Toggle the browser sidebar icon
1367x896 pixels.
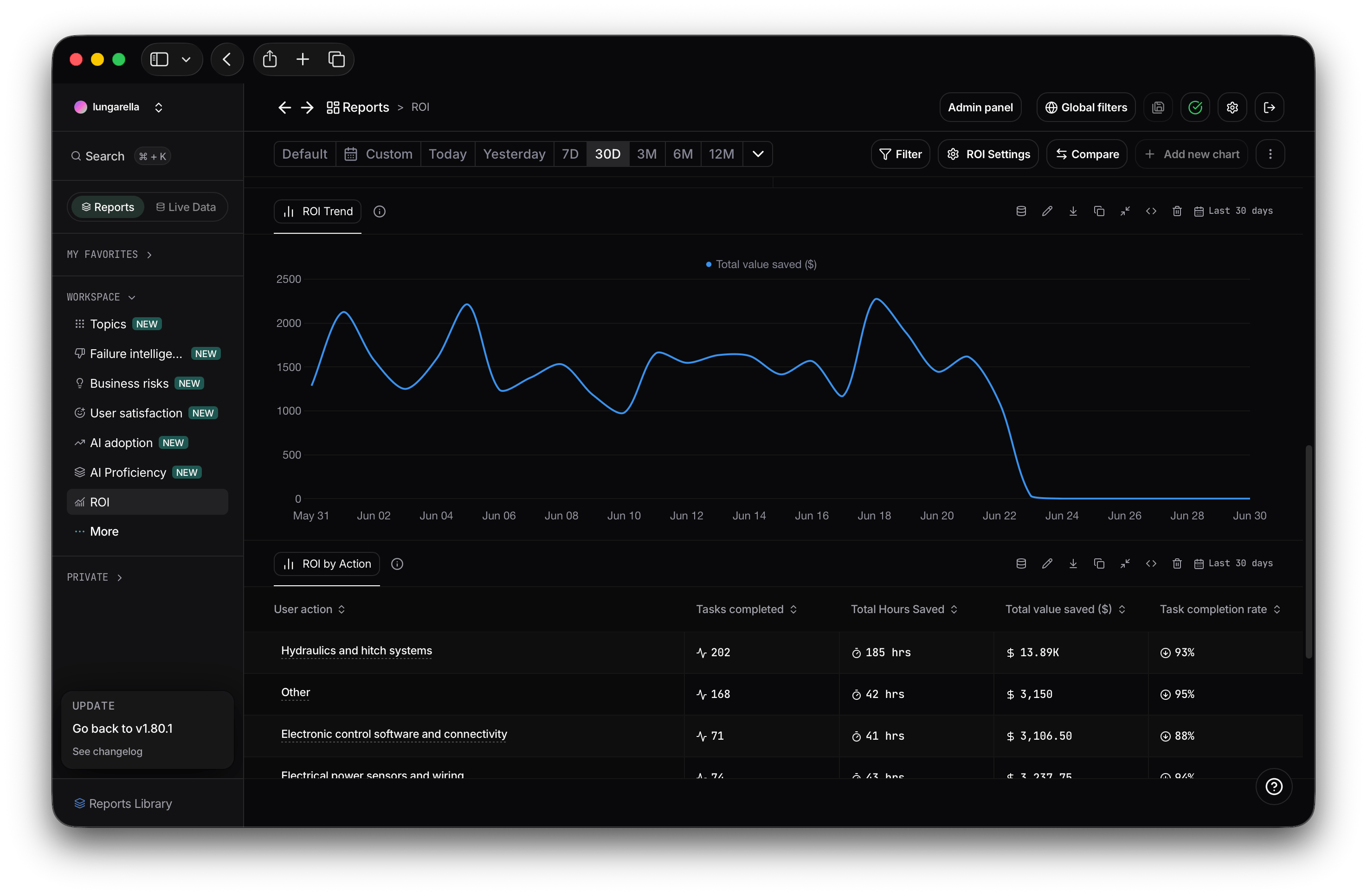pyautogui.click(x=159, y=59)
